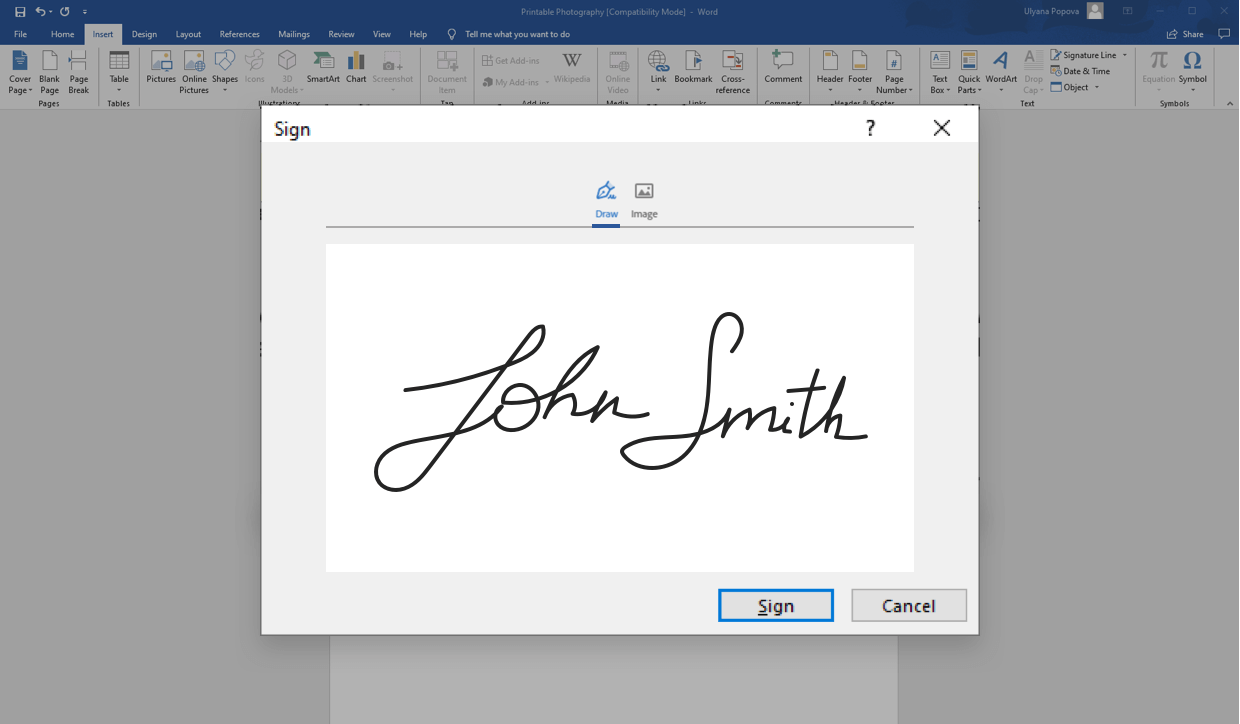
Task: Expand the Object dropdown arrow
Action: [1097, 88]
